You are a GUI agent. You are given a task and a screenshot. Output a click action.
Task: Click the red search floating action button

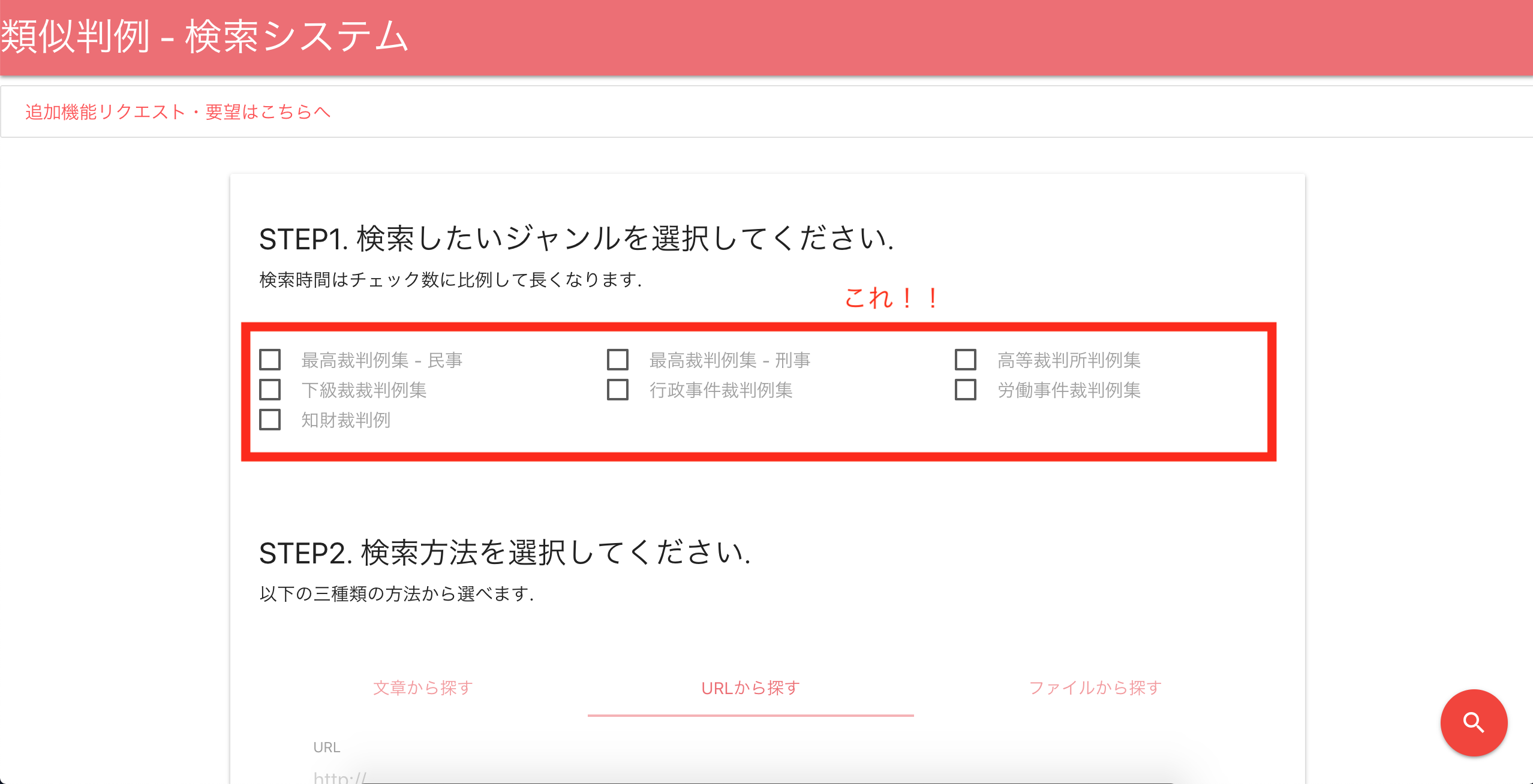pyautogui.click(x=1474, y=722)
